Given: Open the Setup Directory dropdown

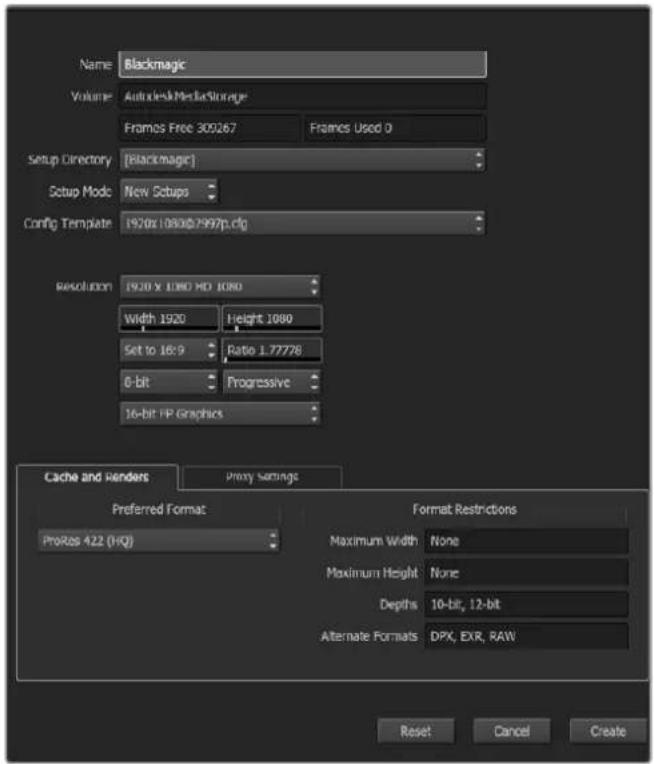Looking at the screenshot, I should 302,160.
